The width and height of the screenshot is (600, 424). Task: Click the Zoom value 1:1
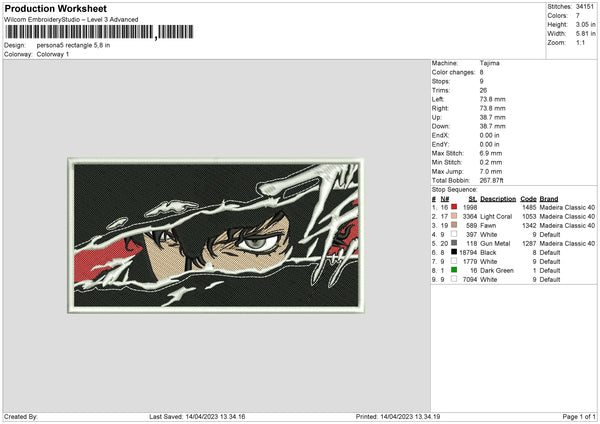580,43
